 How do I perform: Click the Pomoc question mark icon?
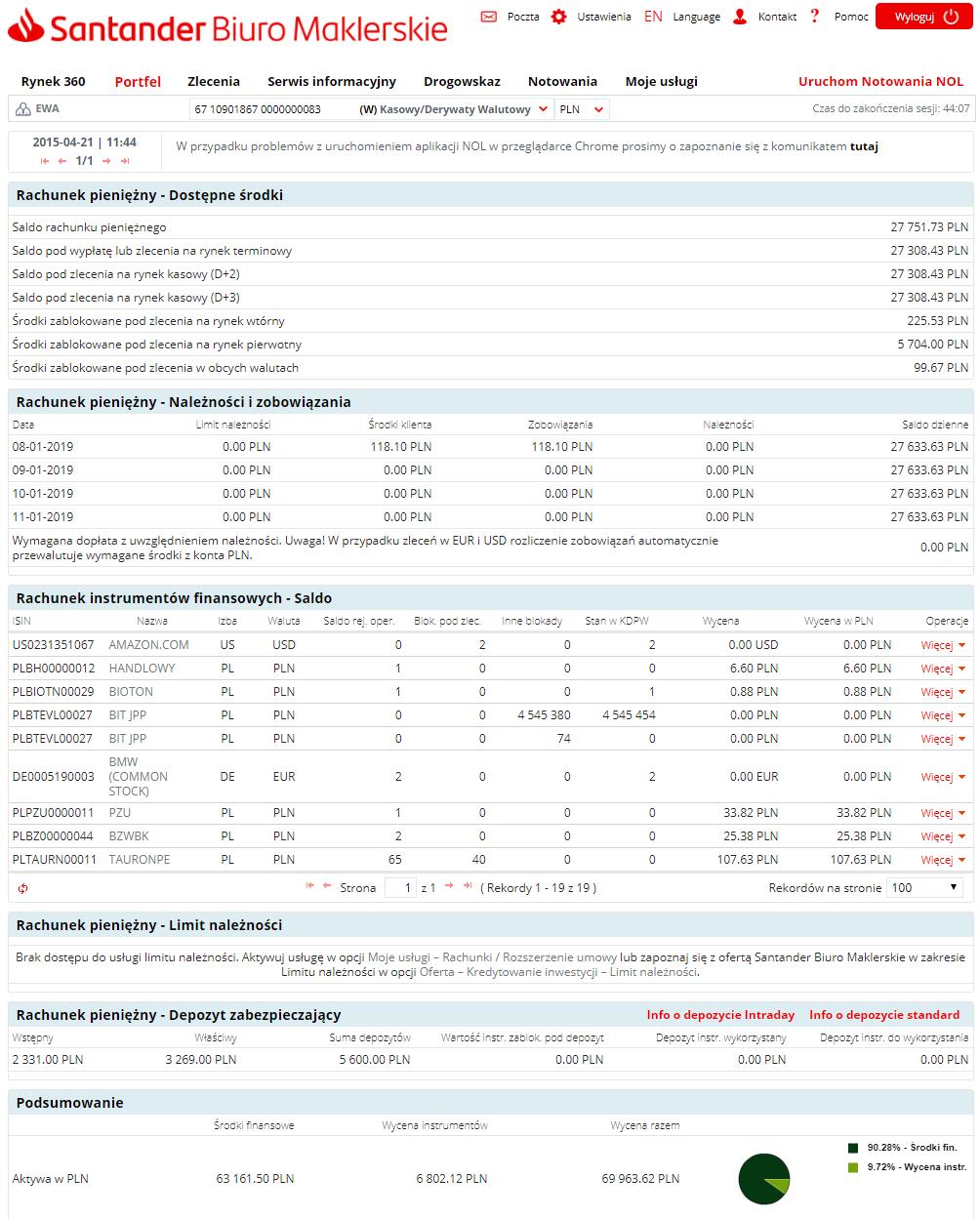coord(814,16)
